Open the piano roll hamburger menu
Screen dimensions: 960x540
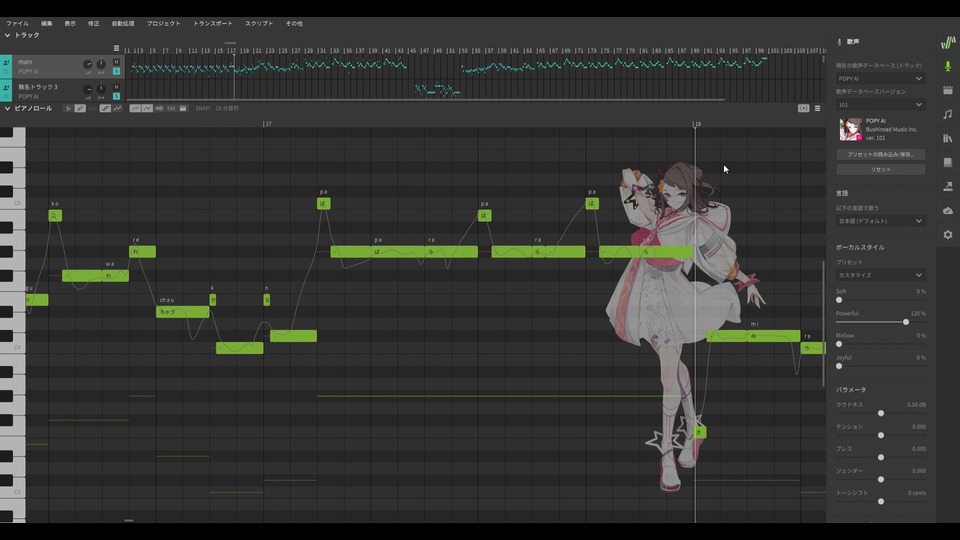pos(817,108)
